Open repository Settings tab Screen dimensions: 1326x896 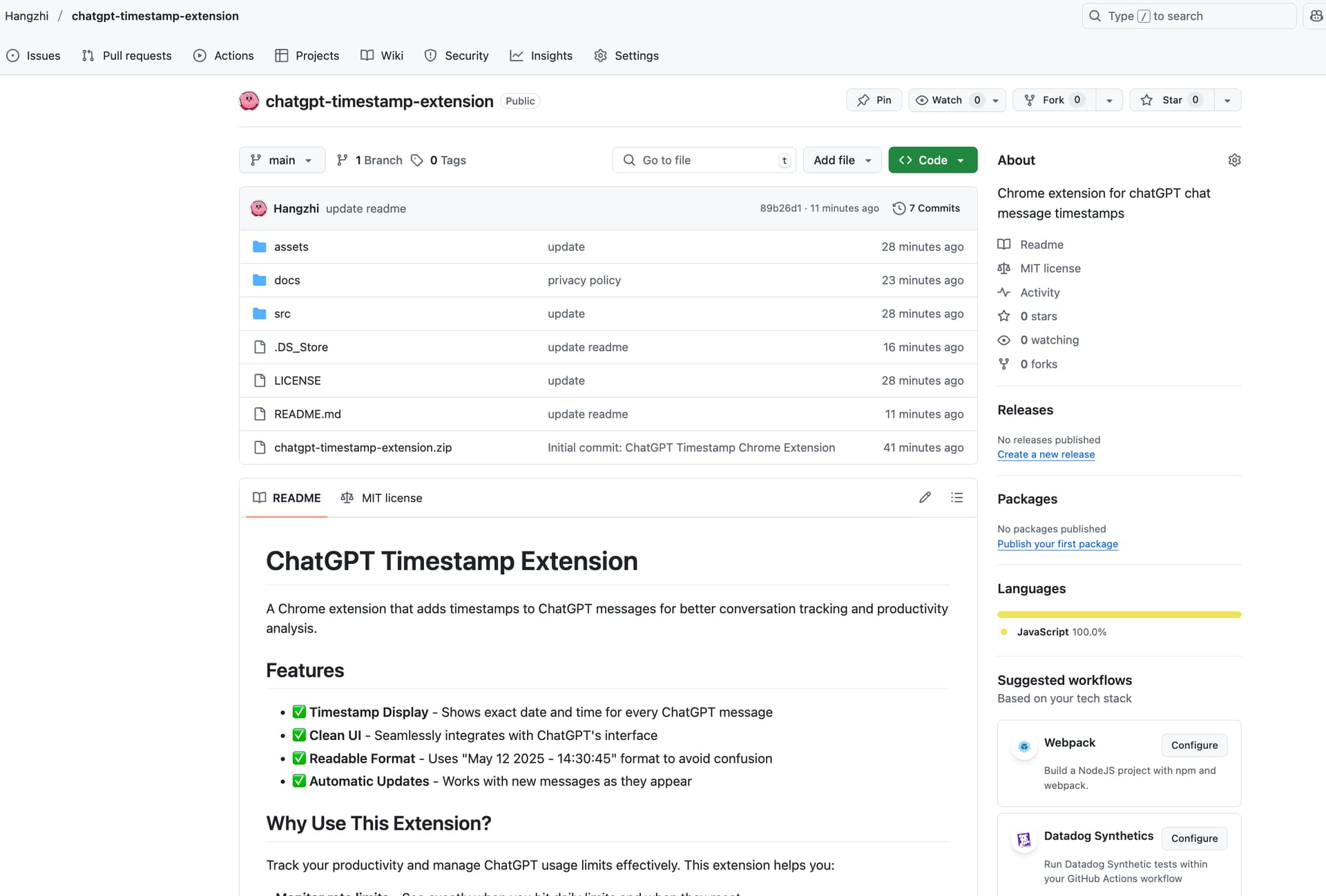(x=626, y=56)
